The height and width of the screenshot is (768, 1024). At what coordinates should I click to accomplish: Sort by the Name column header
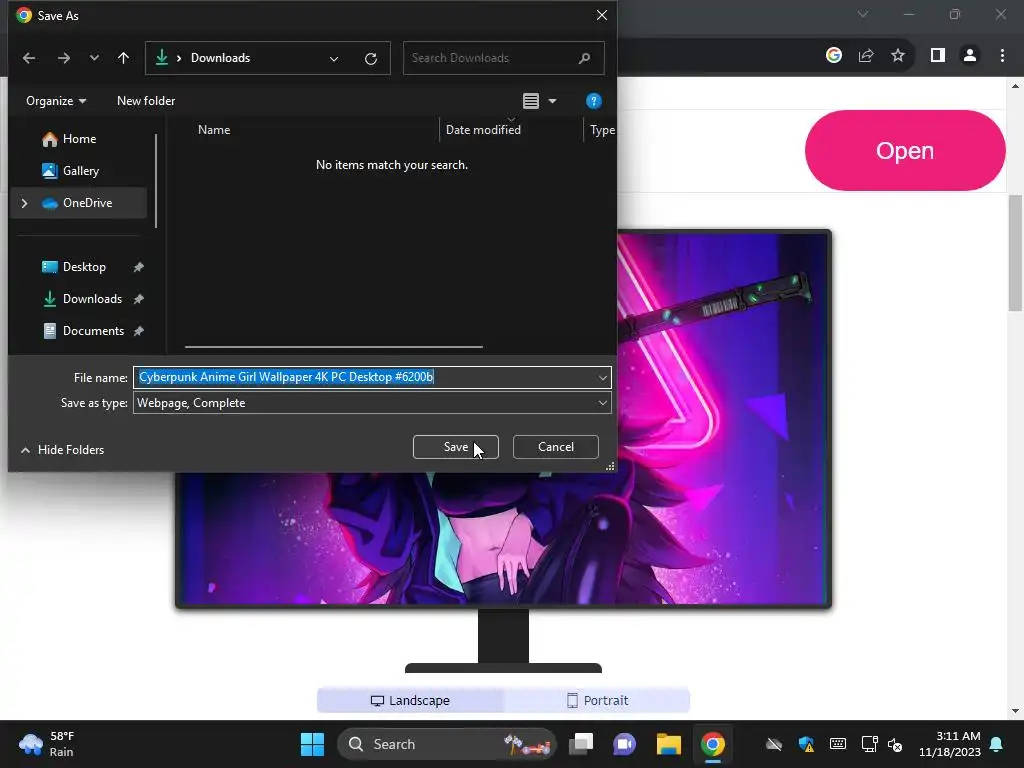[x=214, y=129]
